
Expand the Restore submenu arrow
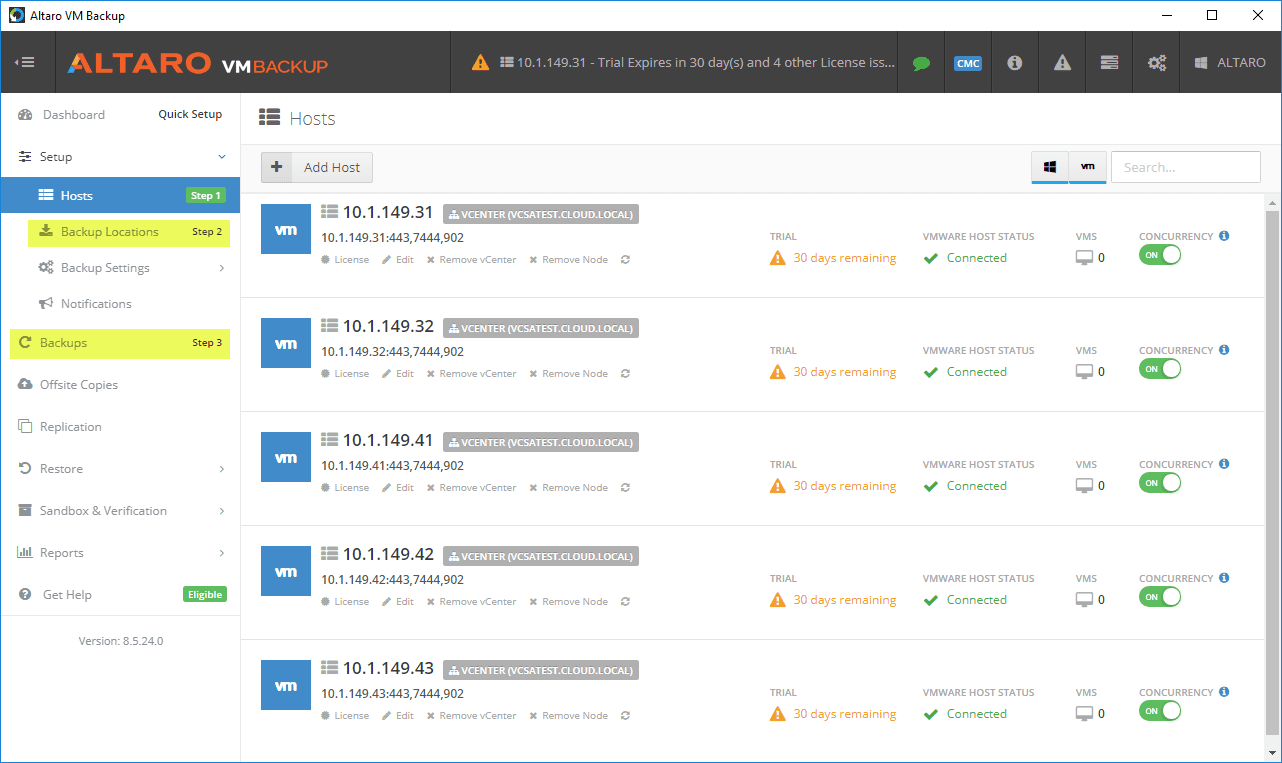(x=222, y=469)
